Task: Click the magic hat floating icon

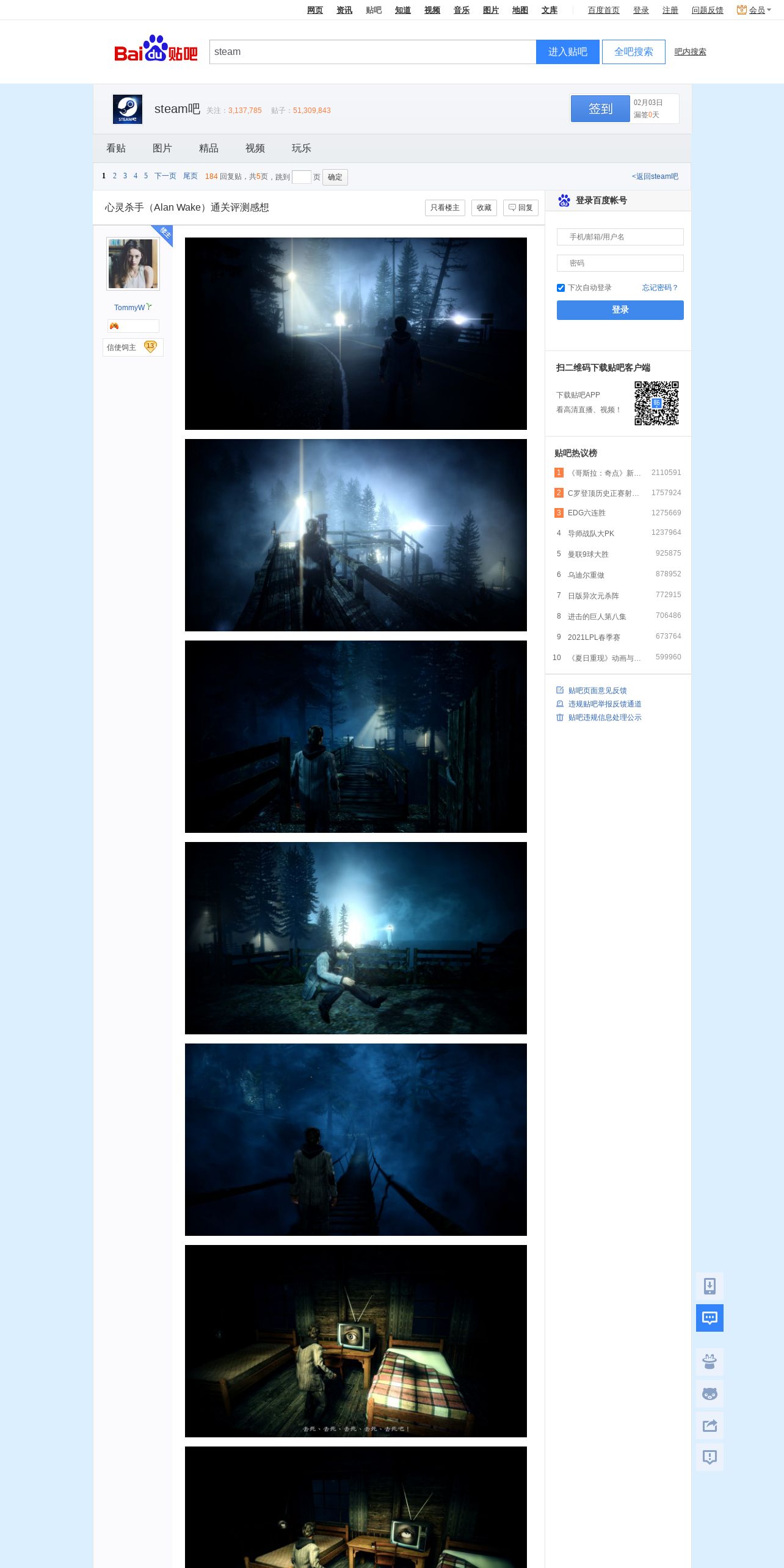Action: point(710,1362)
